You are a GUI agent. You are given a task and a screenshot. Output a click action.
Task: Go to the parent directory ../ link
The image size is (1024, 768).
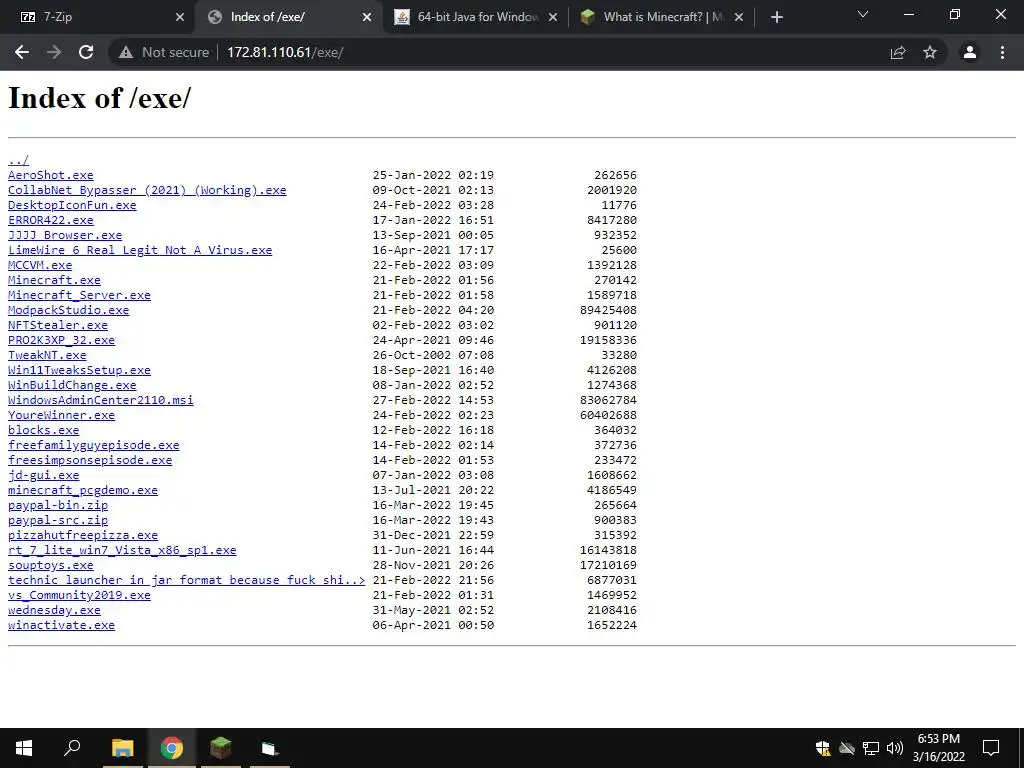(18, 160)
